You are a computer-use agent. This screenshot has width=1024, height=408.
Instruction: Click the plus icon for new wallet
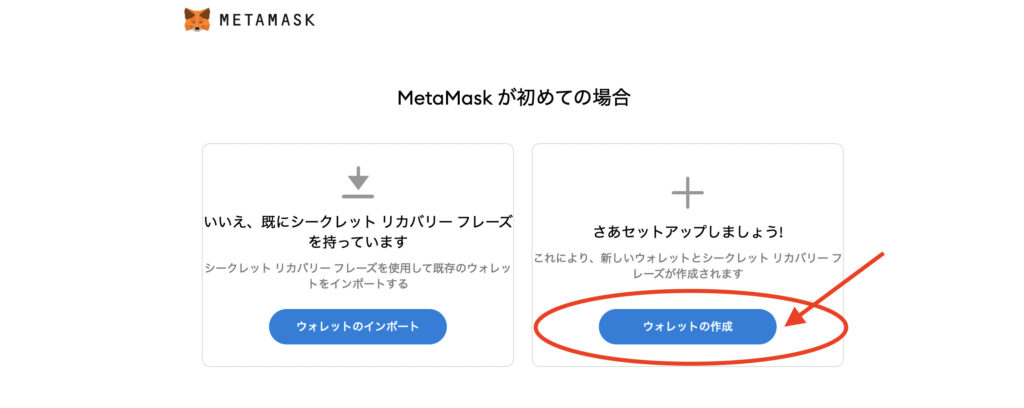tap(688, 193)
